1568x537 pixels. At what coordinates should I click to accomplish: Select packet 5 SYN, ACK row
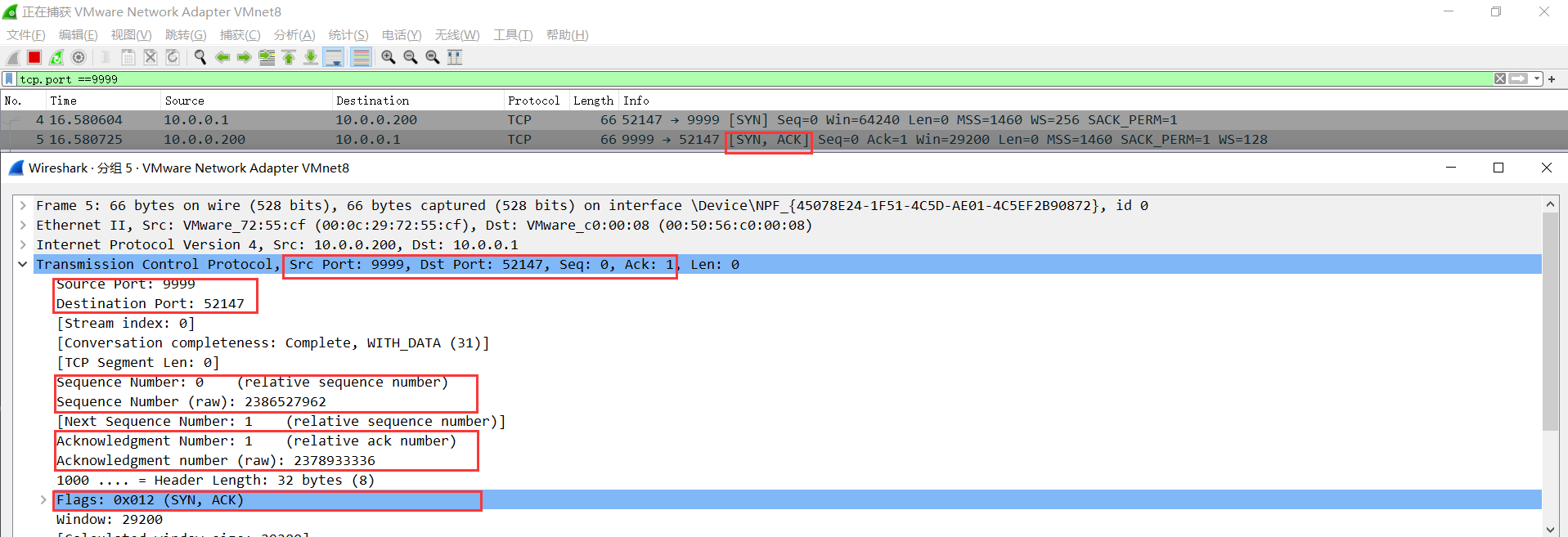[x=784, y=140]
